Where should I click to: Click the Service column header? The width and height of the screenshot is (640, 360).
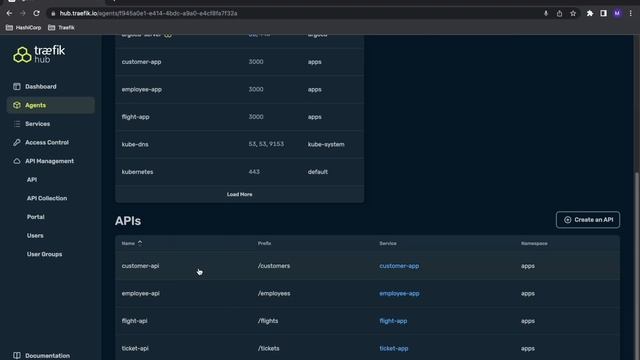(388, 243)
